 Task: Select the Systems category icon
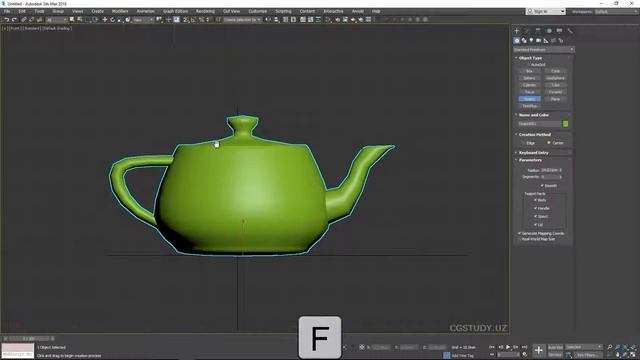560,40
